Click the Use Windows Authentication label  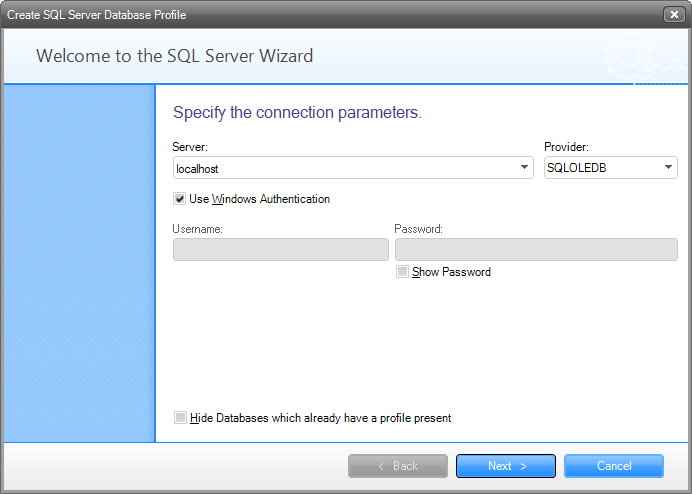[x=260, y=199]
